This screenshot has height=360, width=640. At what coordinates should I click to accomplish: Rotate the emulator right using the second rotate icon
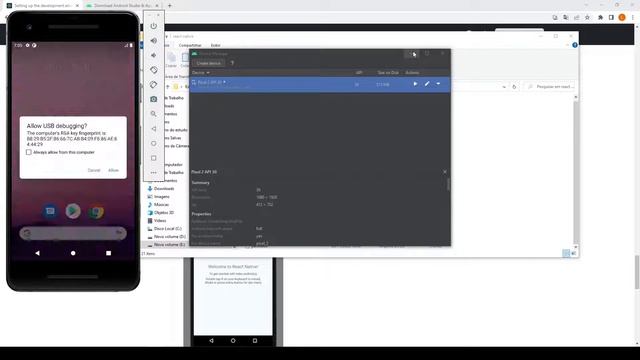coord(153,84)
